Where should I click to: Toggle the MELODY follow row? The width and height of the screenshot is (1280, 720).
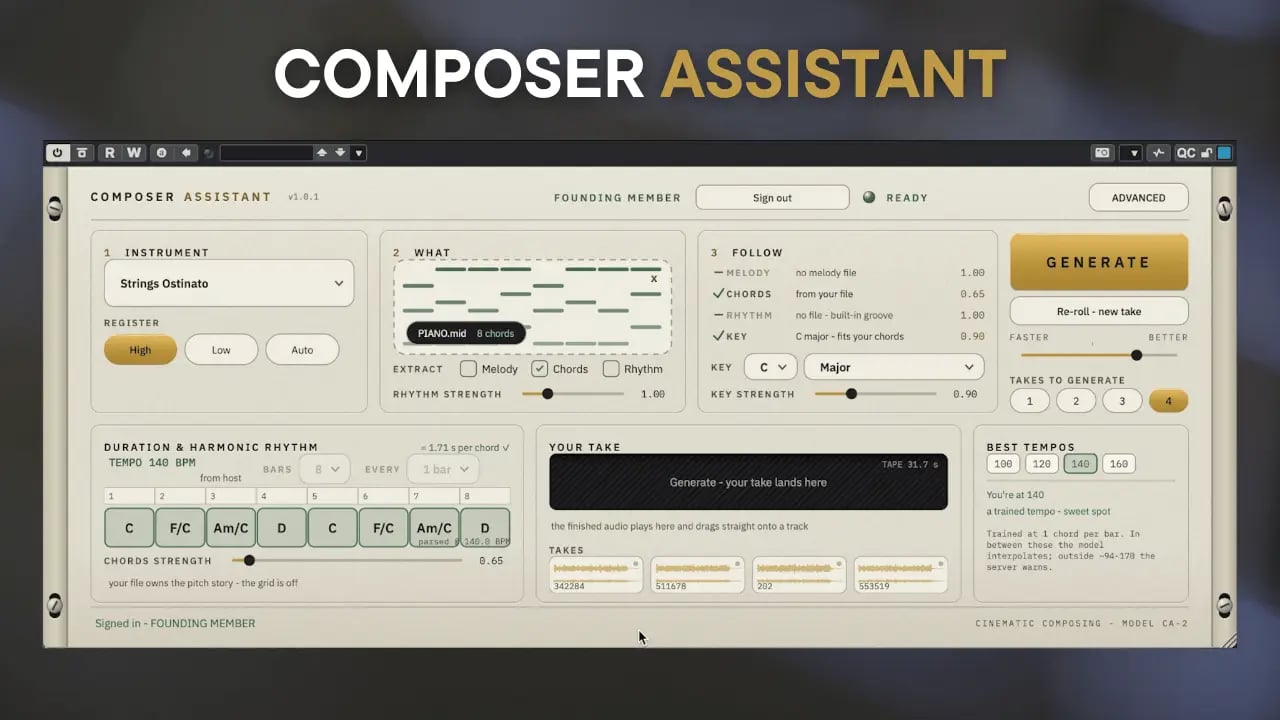[849, 272]
